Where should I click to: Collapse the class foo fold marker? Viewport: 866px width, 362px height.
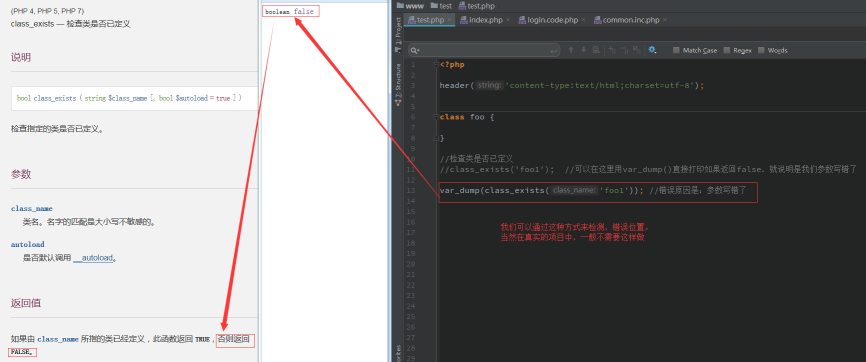coord(436,117)
